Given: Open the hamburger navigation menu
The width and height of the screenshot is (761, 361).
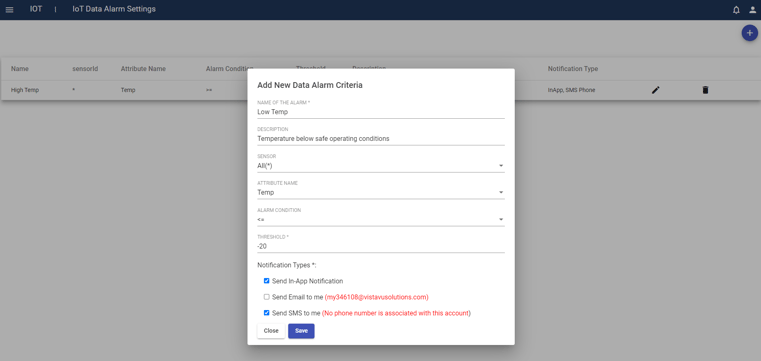Looking at the screenshot, I should coord(10,10).
